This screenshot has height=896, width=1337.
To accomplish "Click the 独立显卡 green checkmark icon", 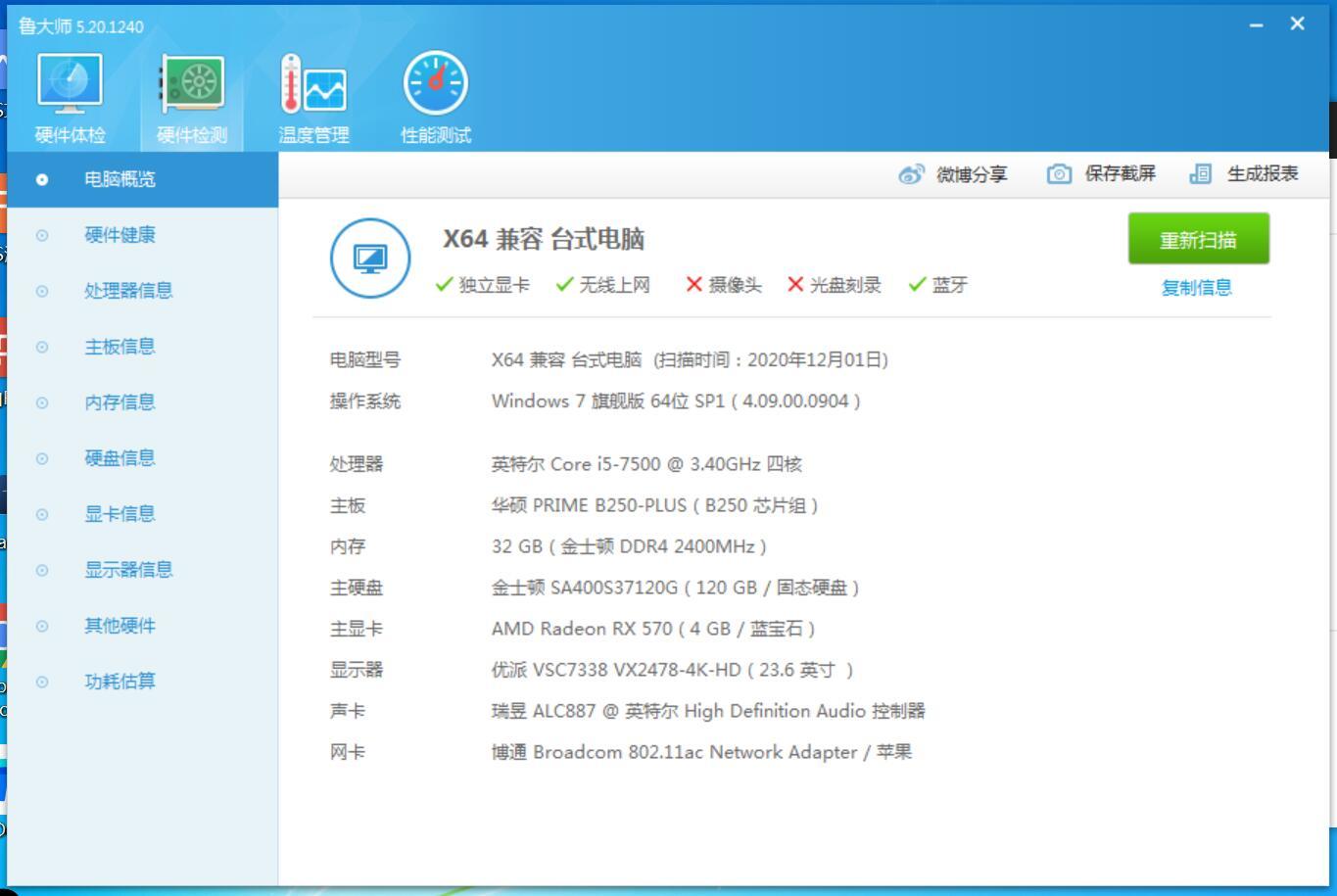I will 444,284.
